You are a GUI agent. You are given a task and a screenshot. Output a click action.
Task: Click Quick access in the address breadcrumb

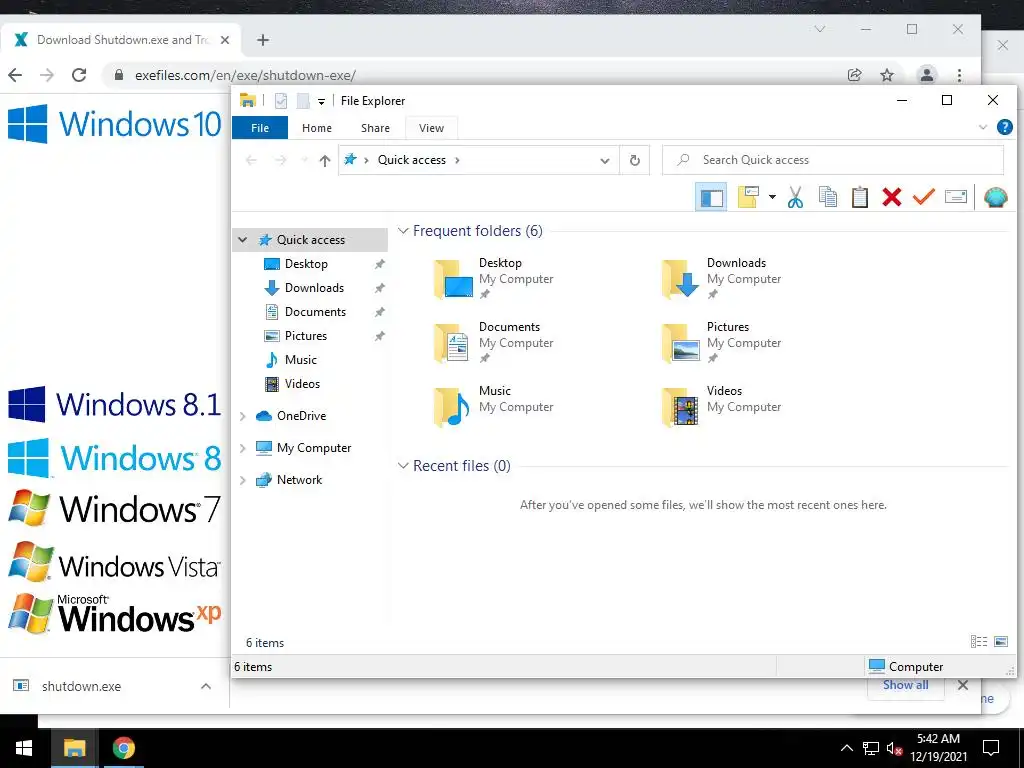pyautogui.click(x=411, y=160)
